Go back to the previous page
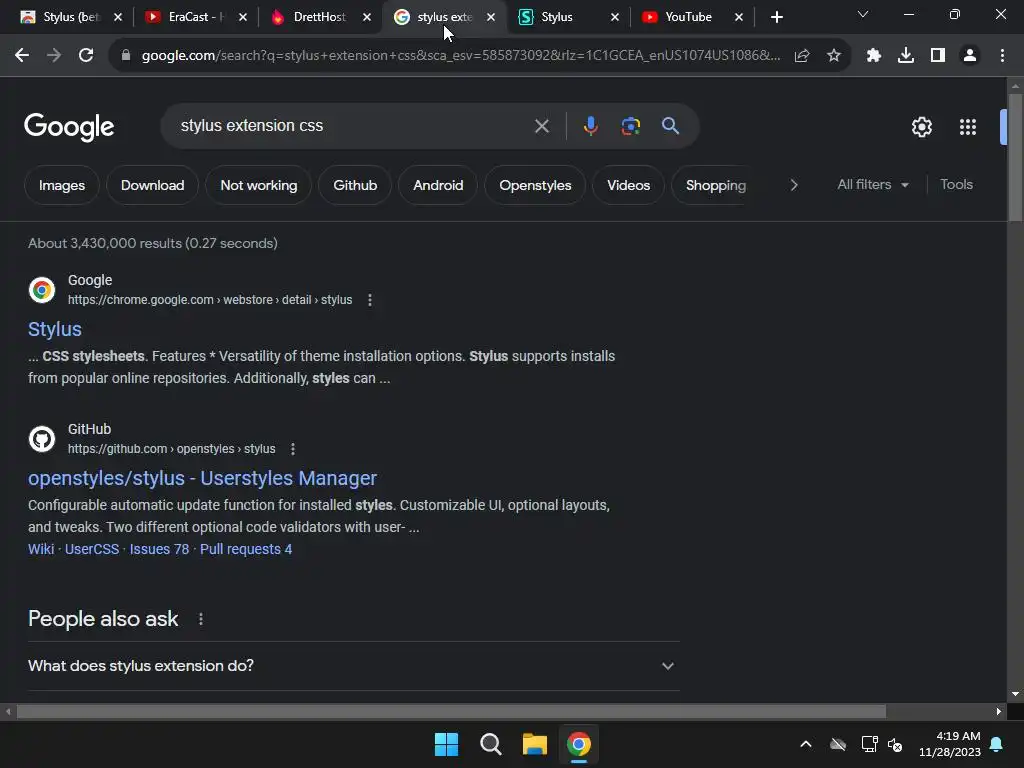Viewport: 1024px width, 768px height. (22, 56)
